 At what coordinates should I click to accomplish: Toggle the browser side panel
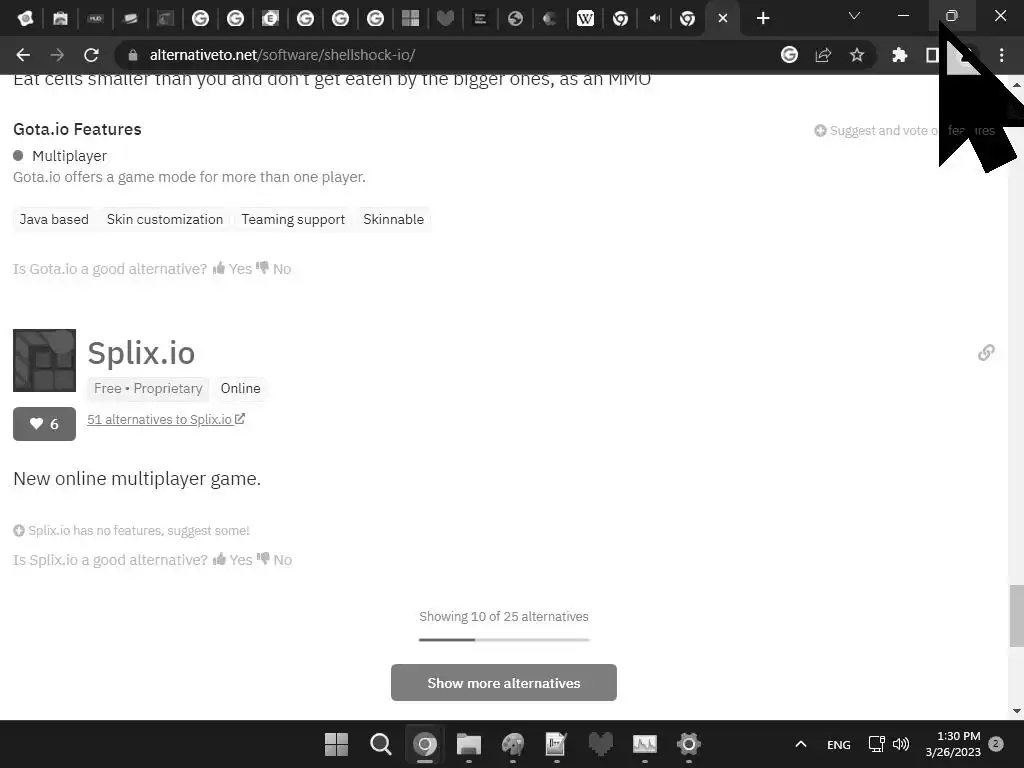click(932, 55)
